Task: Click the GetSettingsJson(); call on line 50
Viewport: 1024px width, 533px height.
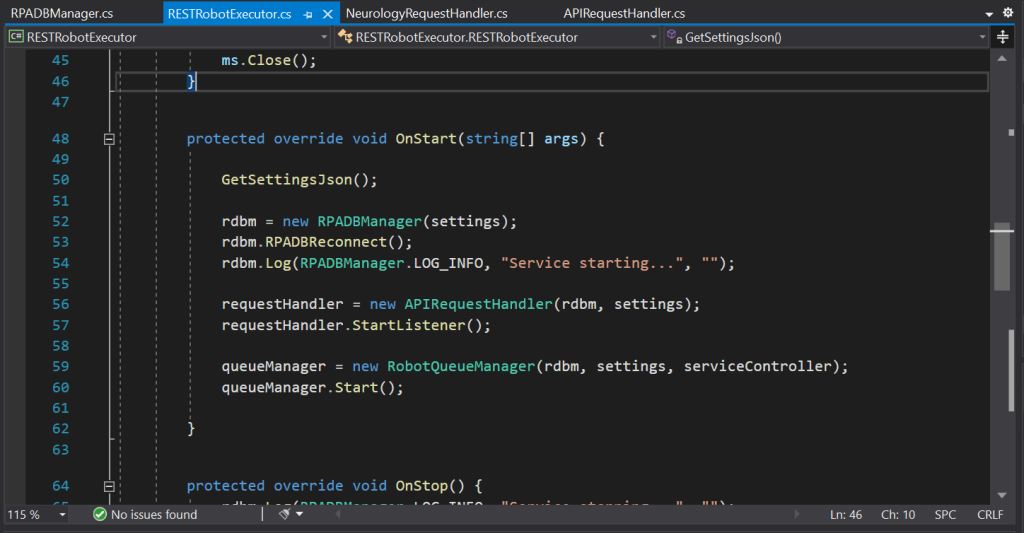Action: (x=299, y=180)
